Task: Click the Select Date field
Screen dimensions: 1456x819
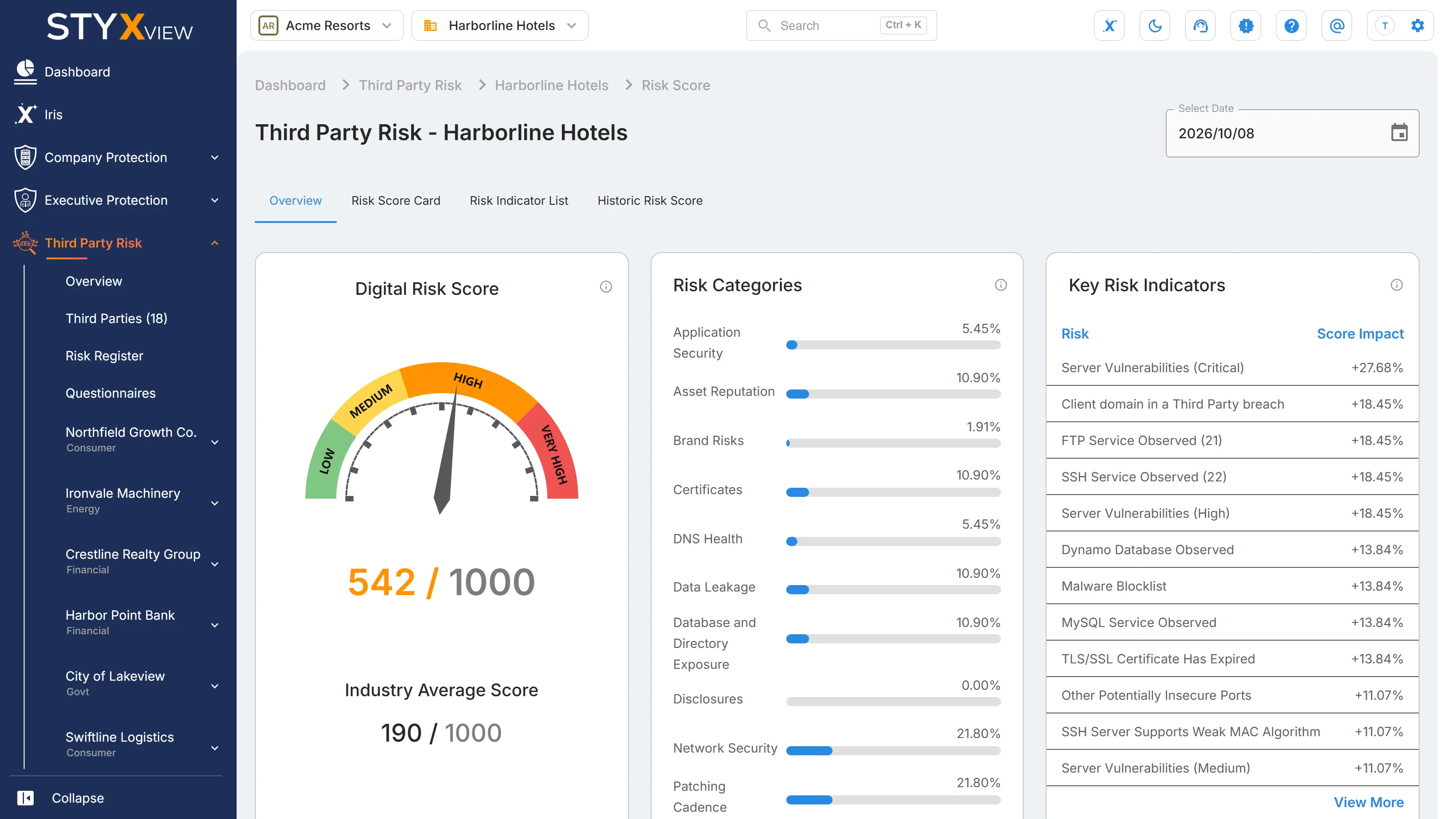Action: [x=1292, y=133]
